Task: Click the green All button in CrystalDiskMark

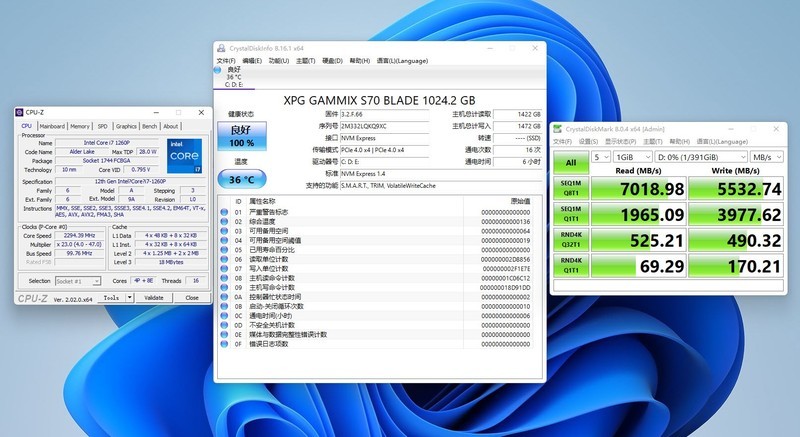Action: pos(571,163)
